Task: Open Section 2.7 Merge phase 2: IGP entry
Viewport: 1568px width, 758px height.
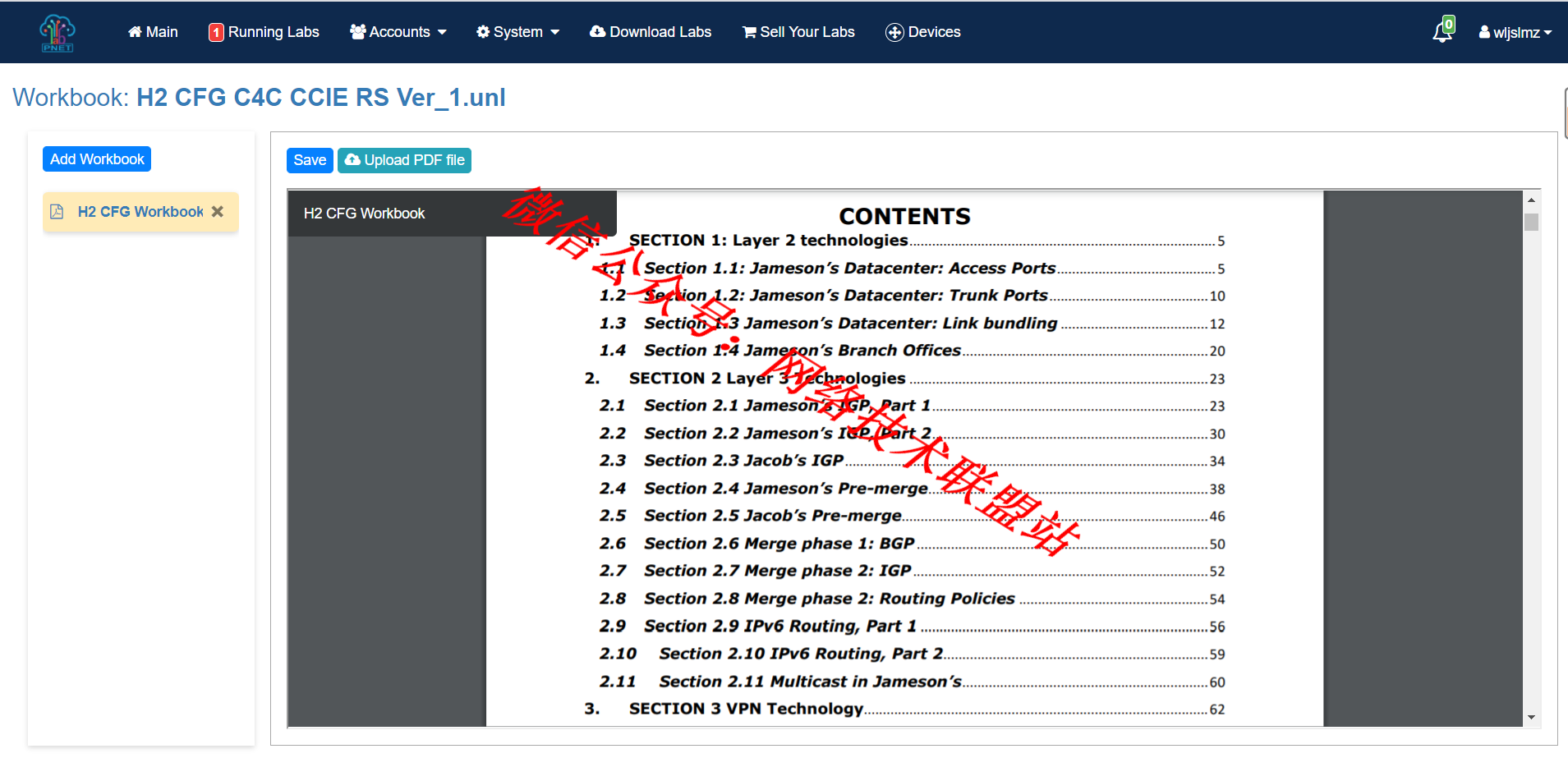Action: (x=912, y=571)
